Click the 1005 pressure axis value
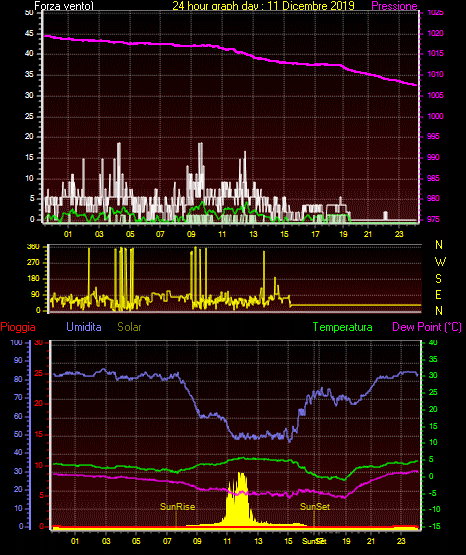Screen dimensions: 466x555 click(436, 95)
